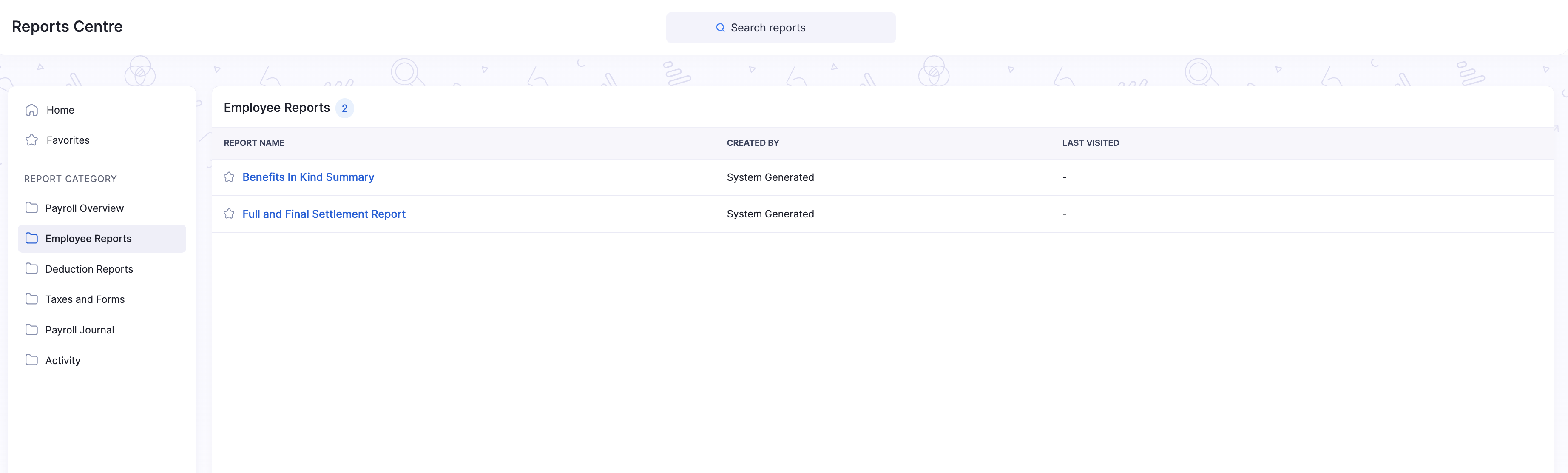Click the search magnifier icon

tap(720, 27)
